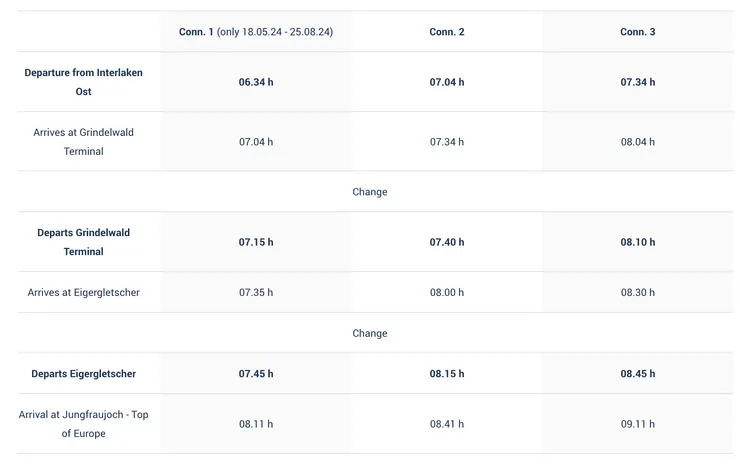Viewport: 740px width, 465px height.
Task: Click the 07.34 h Interlaken departure in Conn. 3
Action: (637, 82)
